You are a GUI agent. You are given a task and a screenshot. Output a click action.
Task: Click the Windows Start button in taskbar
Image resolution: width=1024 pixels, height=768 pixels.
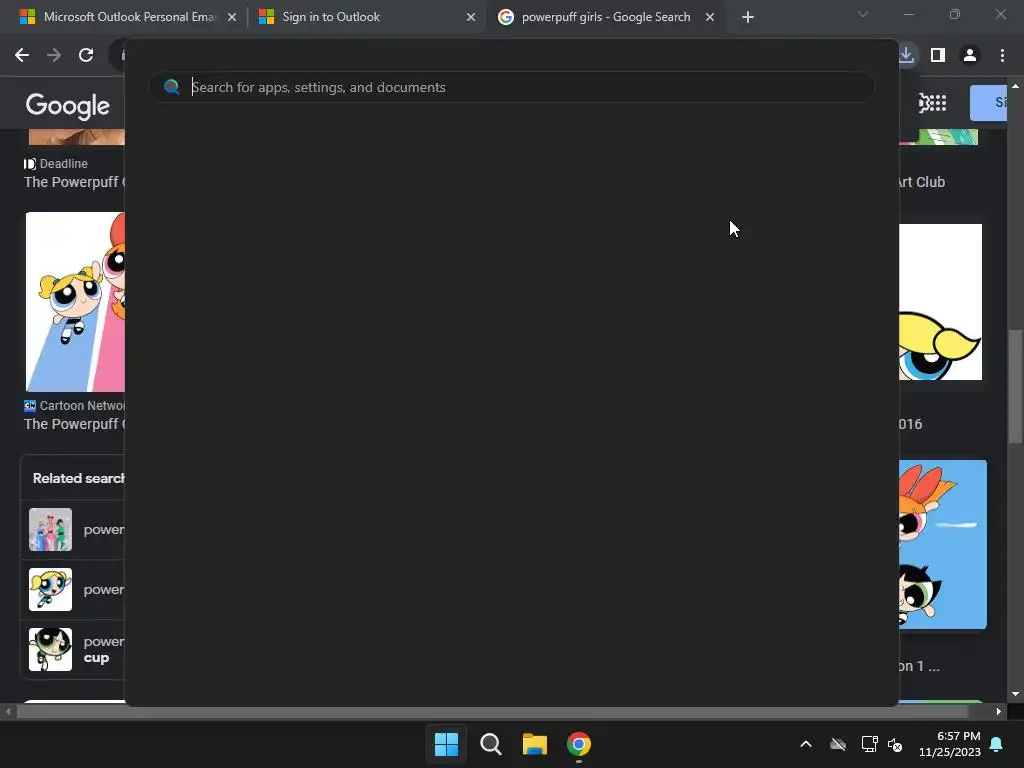point(446,744)
